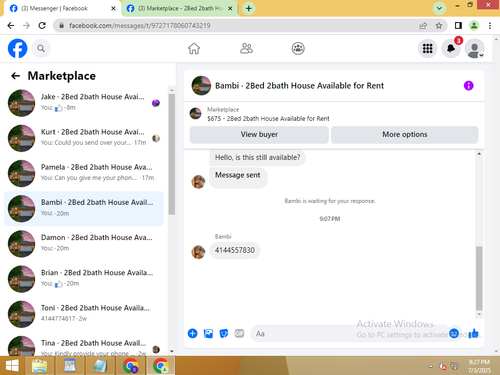Image resolution: width=500 pixels, height=375 pixels.
Task: Click the Facebook logo icon
Action: pyautogui.click(x=17, y=49)
